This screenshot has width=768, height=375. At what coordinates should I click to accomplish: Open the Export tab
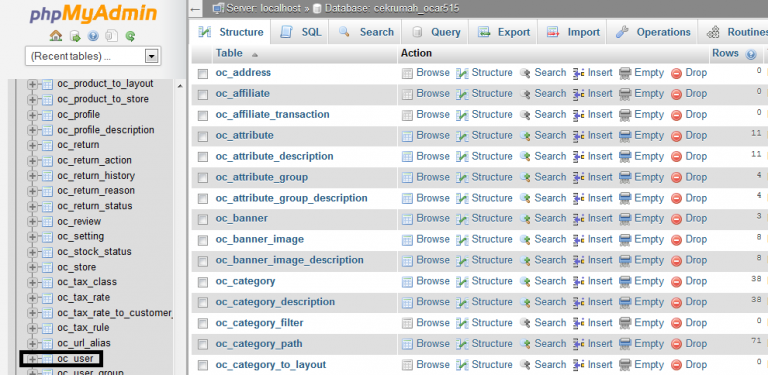(504, 32)
